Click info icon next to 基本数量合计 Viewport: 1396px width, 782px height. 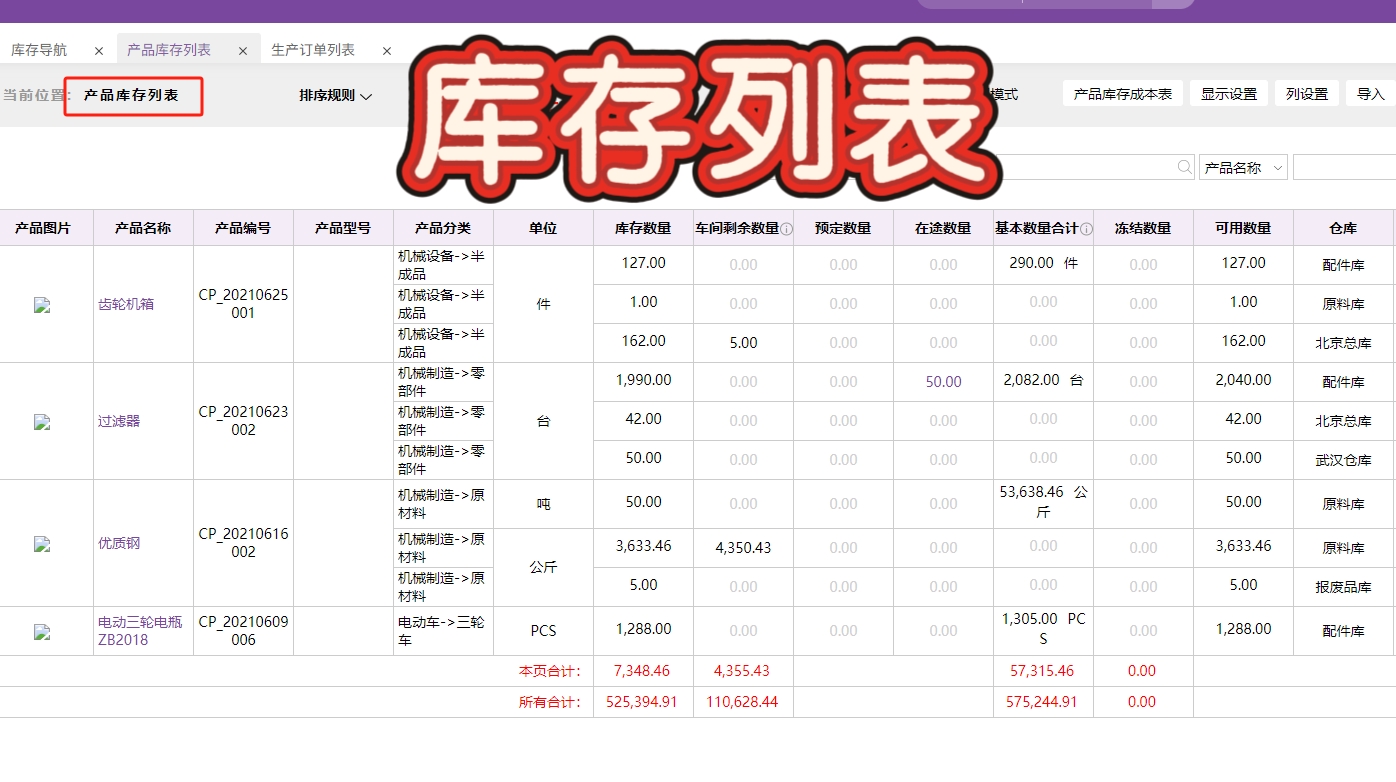coord(1086,229)
